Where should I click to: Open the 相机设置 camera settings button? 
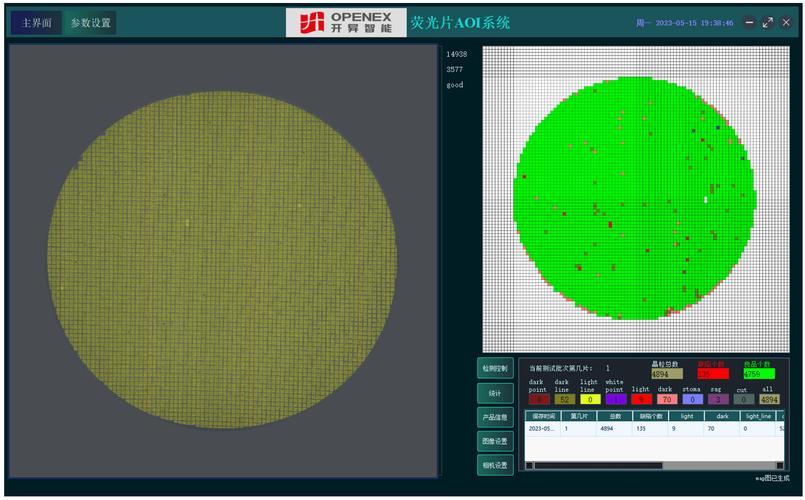[495, 465]
